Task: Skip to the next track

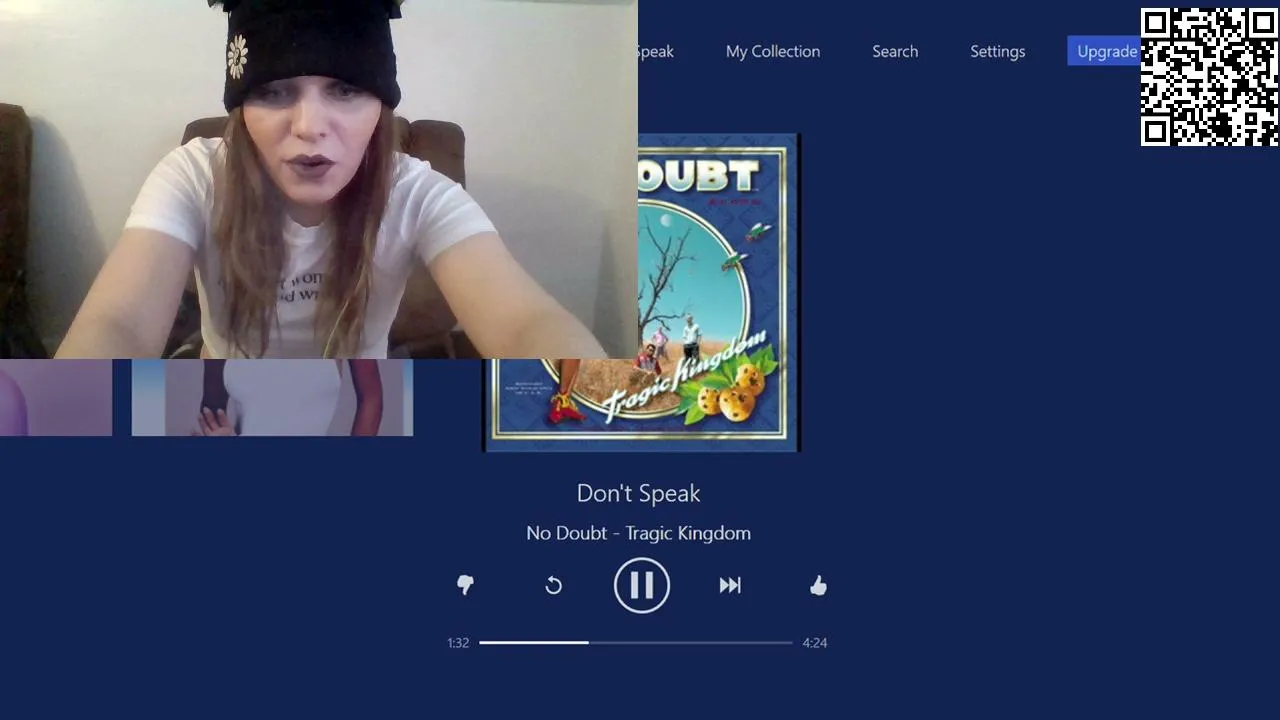Action: 730,586
